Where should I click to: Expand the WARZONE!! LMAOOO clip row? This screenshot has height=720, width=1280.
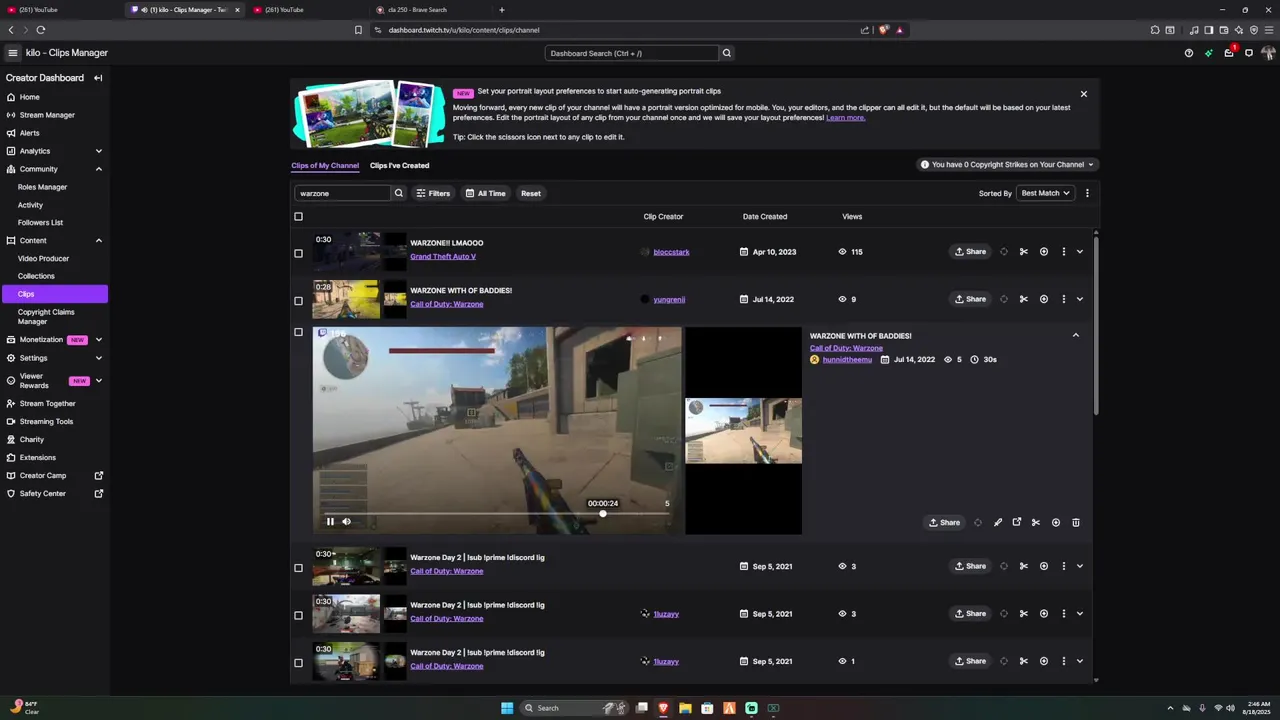[1079, 252]
